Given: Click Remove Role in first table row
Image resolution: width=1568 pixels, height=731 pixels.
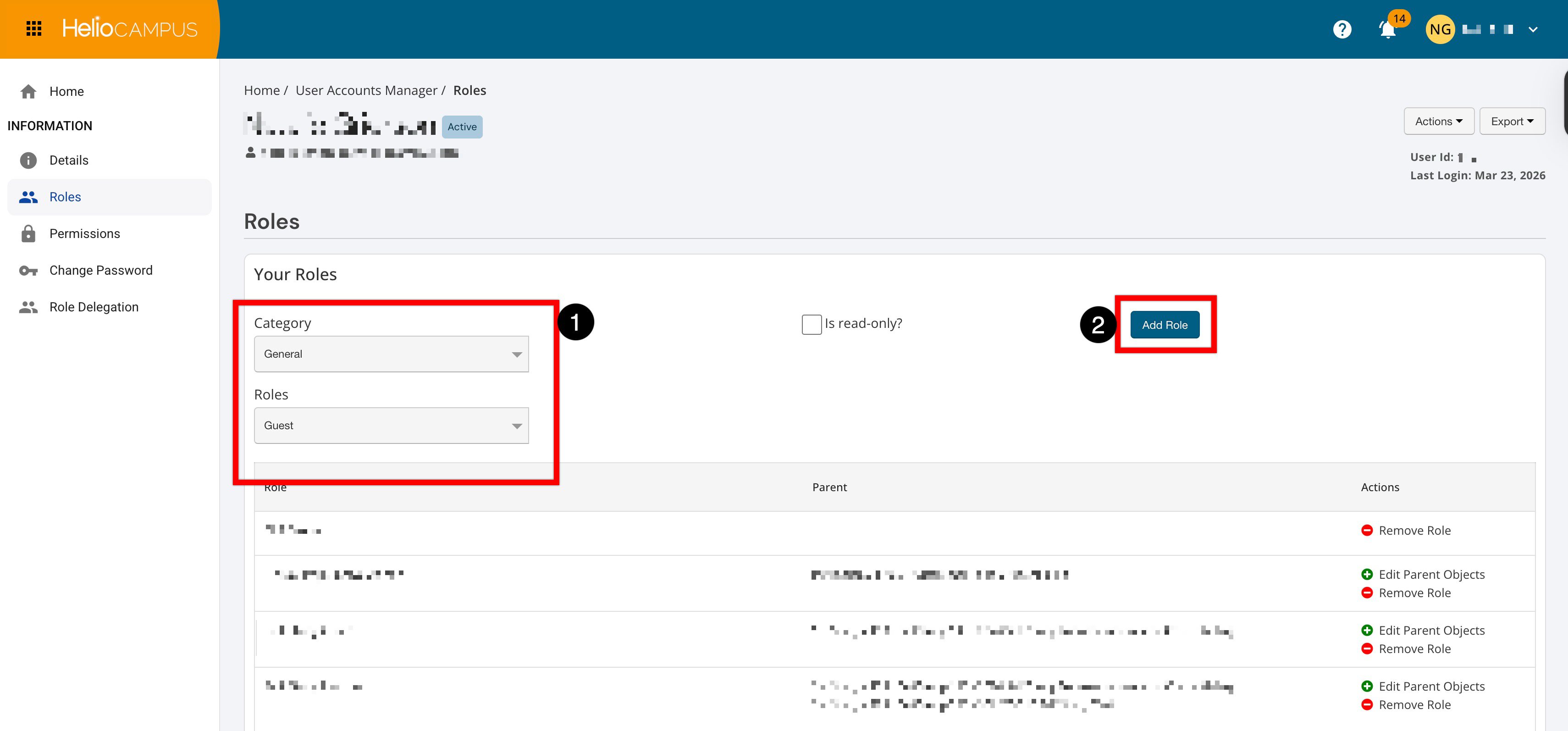Looking at the screenshot, I should click(1413, 531).
